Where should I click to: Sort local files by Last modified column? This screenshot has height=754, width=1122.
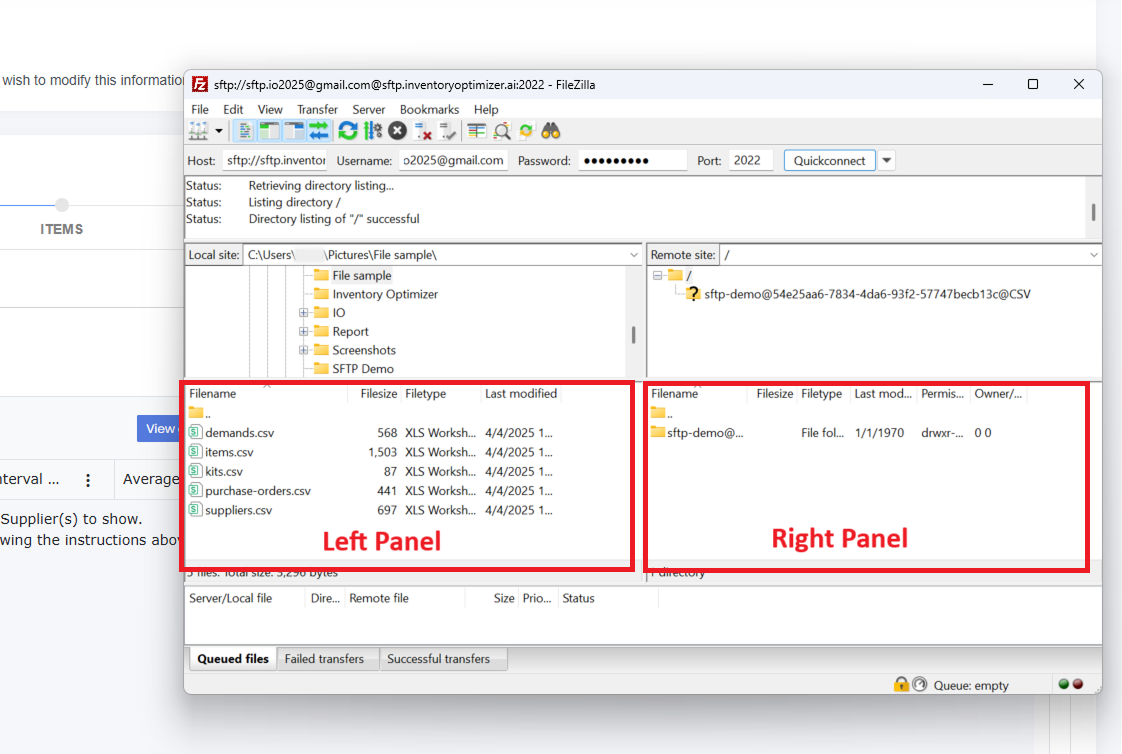521,393
